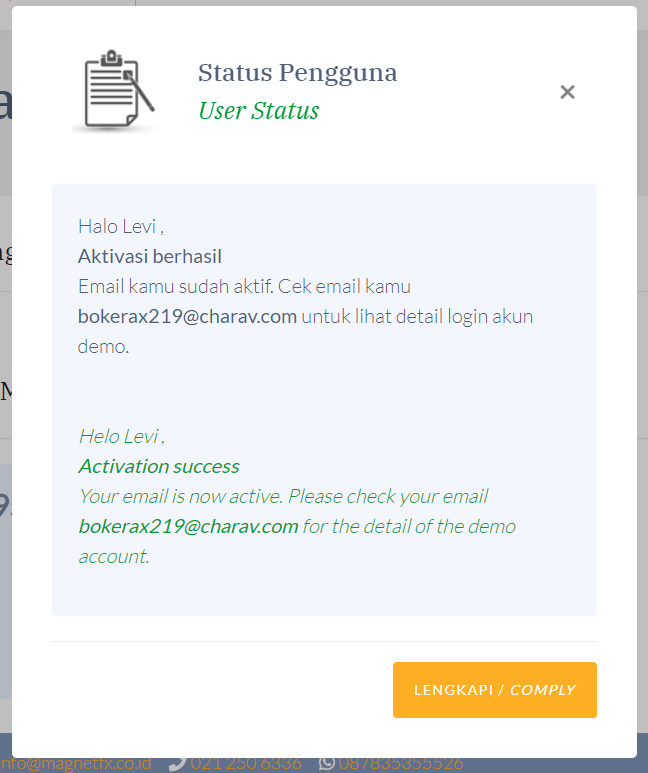Click the WhatsApp number 087835355526
The height and width of the screenshot is (773, 648).
(x=400, y=765)
